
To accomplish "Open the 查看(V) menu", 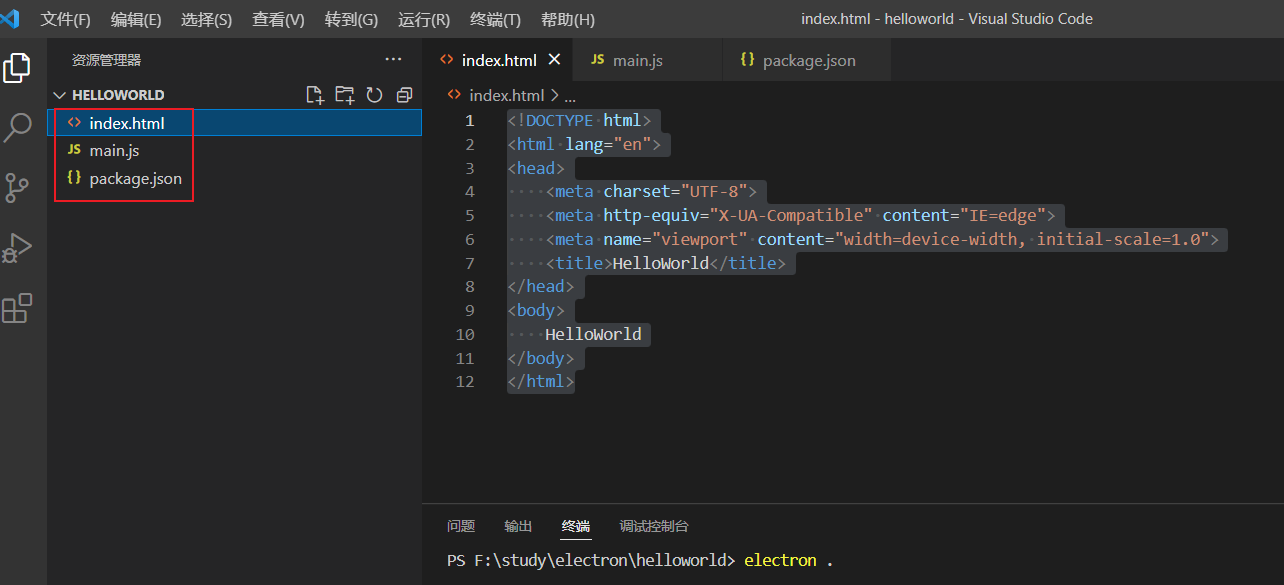I will point(279,19).
